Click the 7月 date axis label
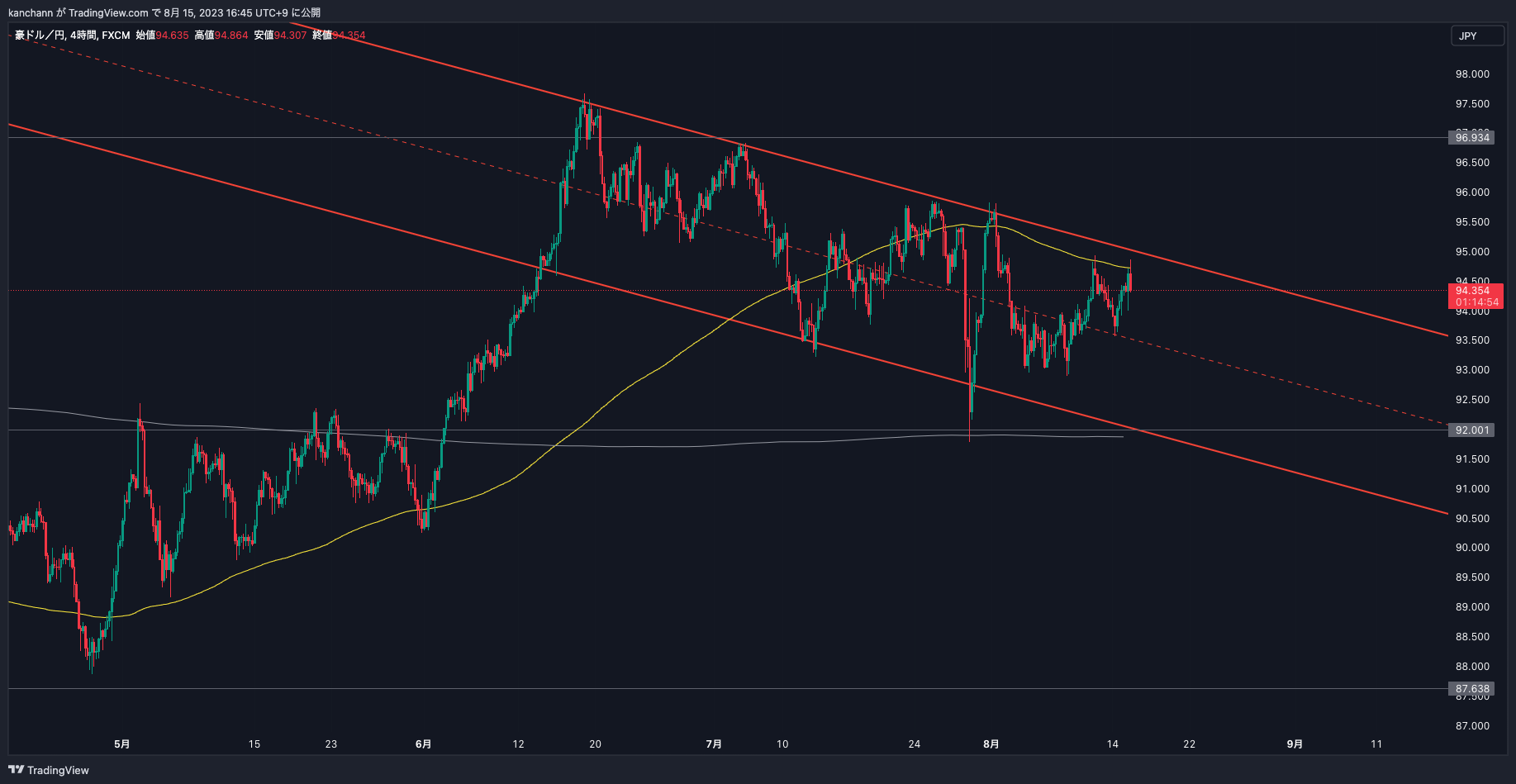The image size is (1516, 784). coord(714,744)
